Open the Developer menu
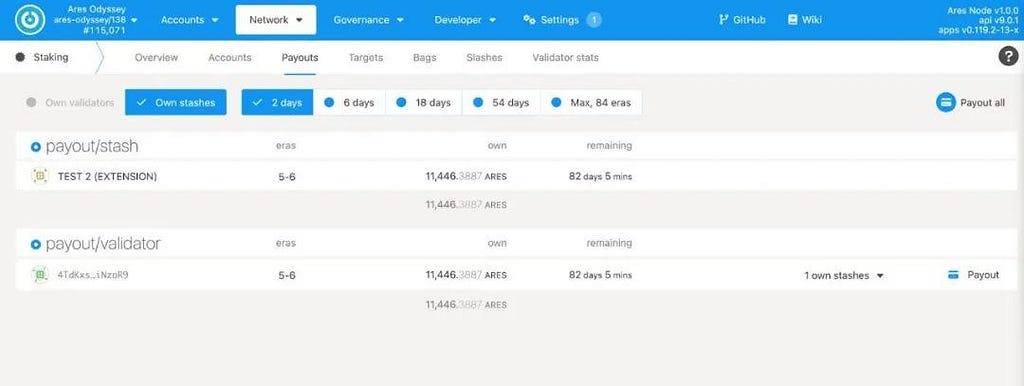 (465, 20)
